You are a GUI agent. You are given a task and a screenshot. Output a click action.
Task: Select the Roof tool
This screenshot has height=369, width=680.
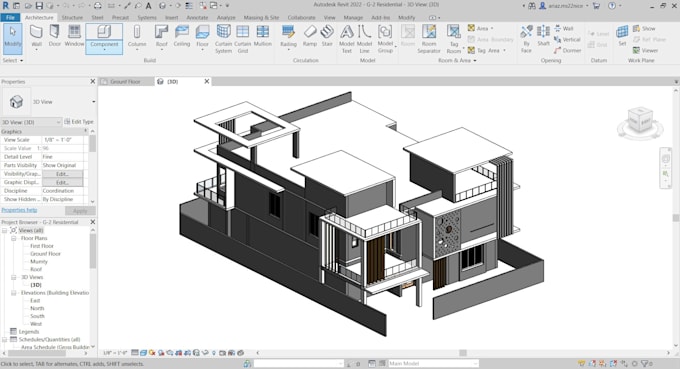[161, 37]
